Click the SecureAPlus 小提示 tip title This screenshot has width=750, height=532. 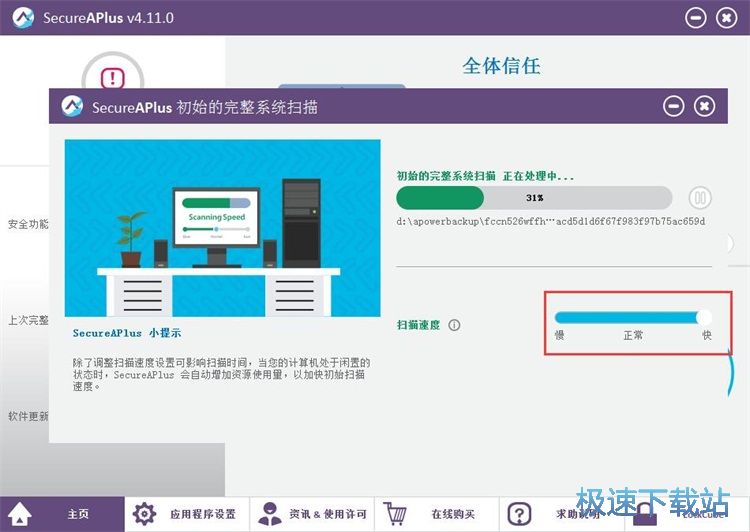tap(127, 333)
